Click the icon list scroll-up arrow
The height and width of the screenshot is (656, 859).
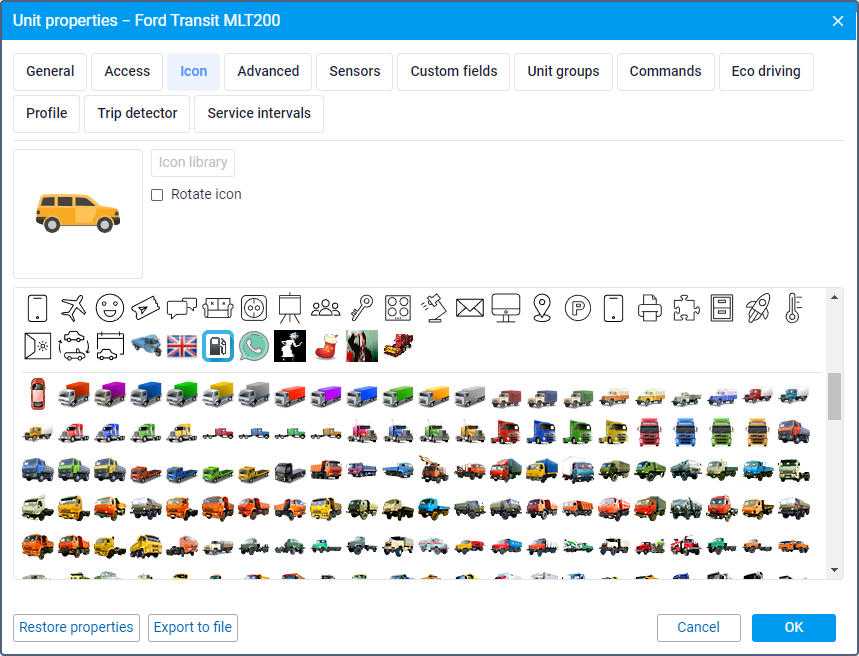click(x=834, y=298)
